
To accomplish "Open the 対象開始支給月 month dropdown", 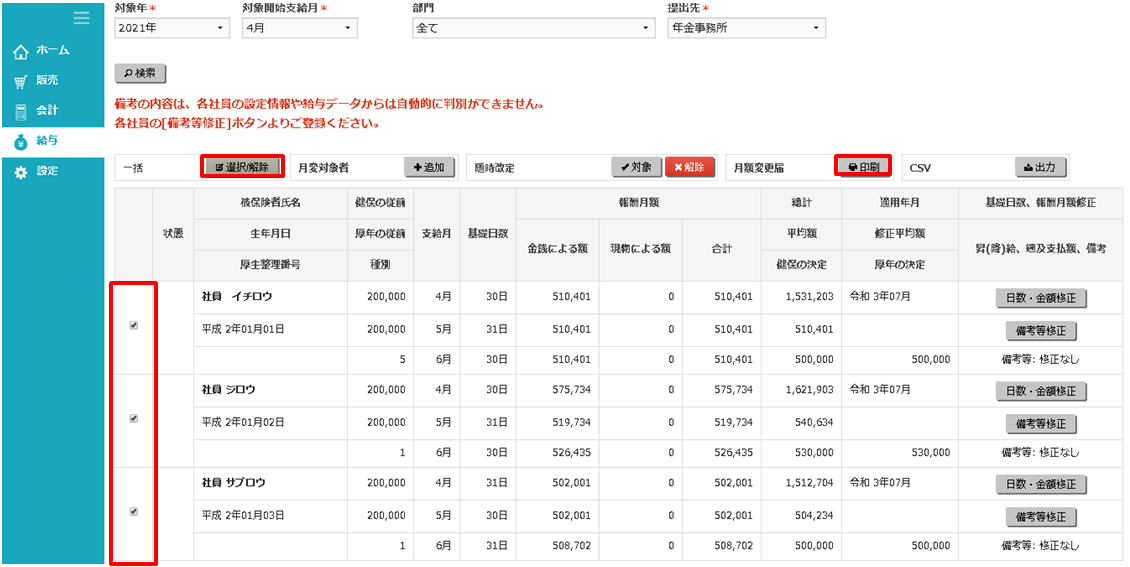I will [x=299, y=28].
